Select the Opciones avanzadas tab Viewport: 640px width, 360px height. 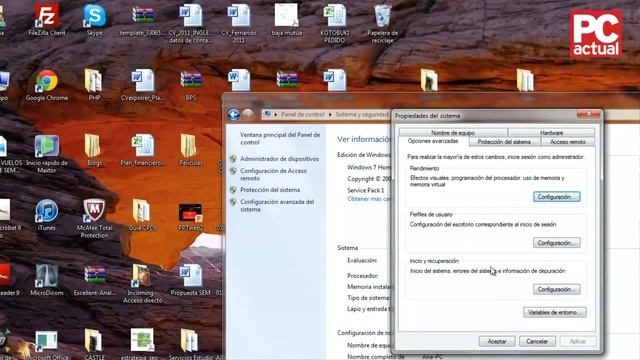[x=433, y=141]
